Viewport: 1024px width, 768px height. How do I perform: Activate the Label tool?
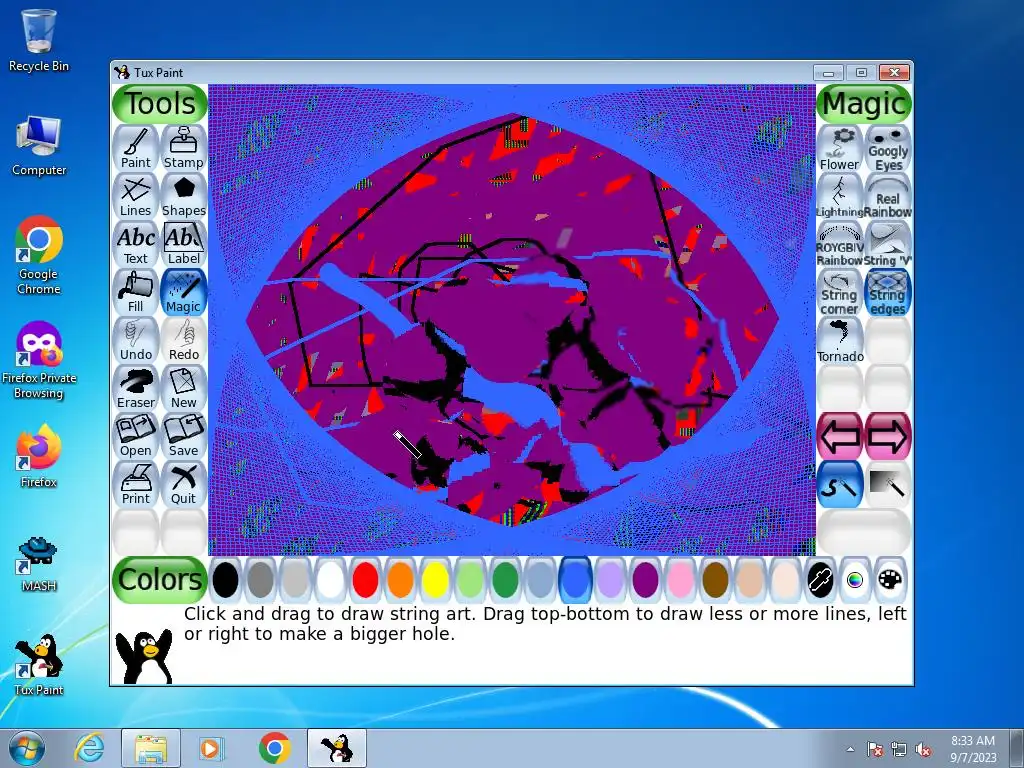(184, 244)
